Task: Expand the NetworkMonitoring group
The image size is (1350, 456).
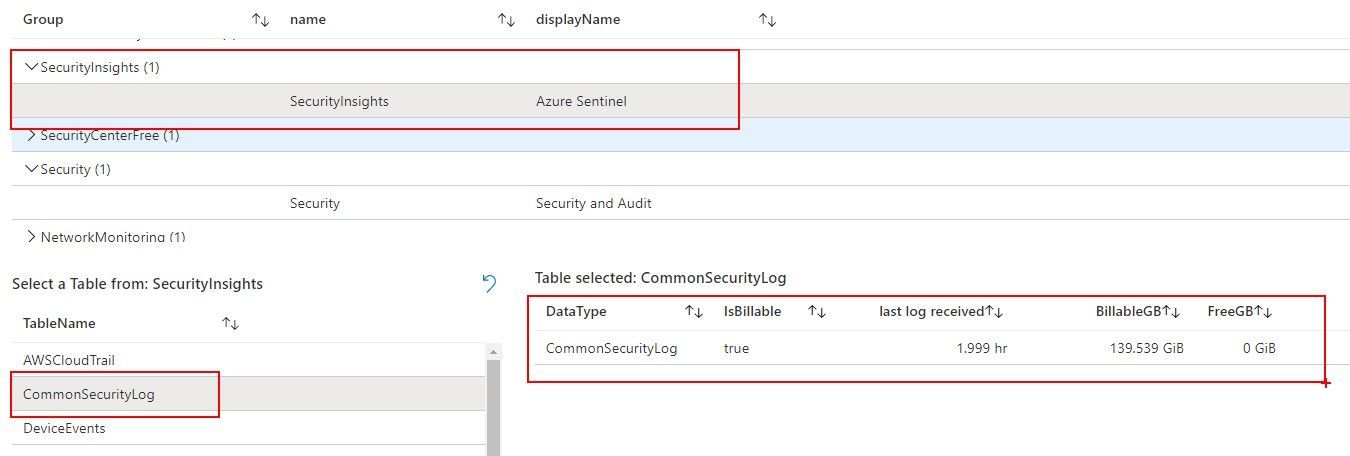Action: pos(31,237)
